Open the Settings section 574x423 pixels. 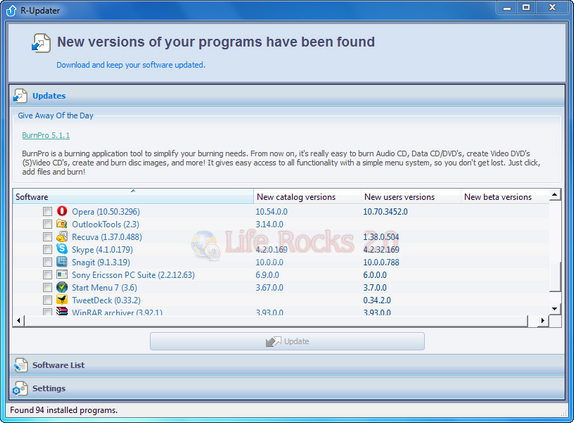[x=287, y=388]
